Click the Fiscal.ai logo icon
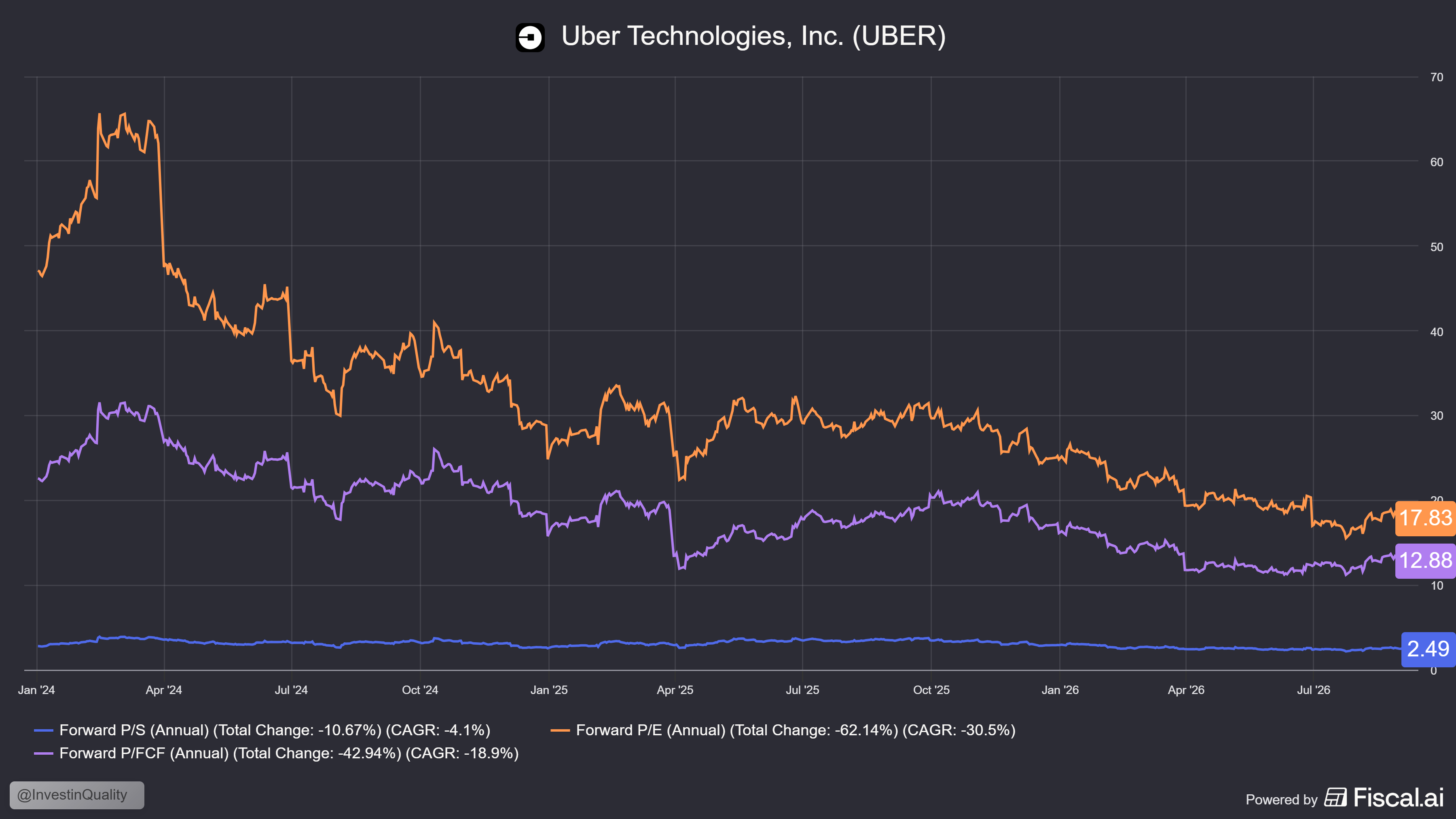The width and height of the screenshot is (1456, 819). (1335, 798)
